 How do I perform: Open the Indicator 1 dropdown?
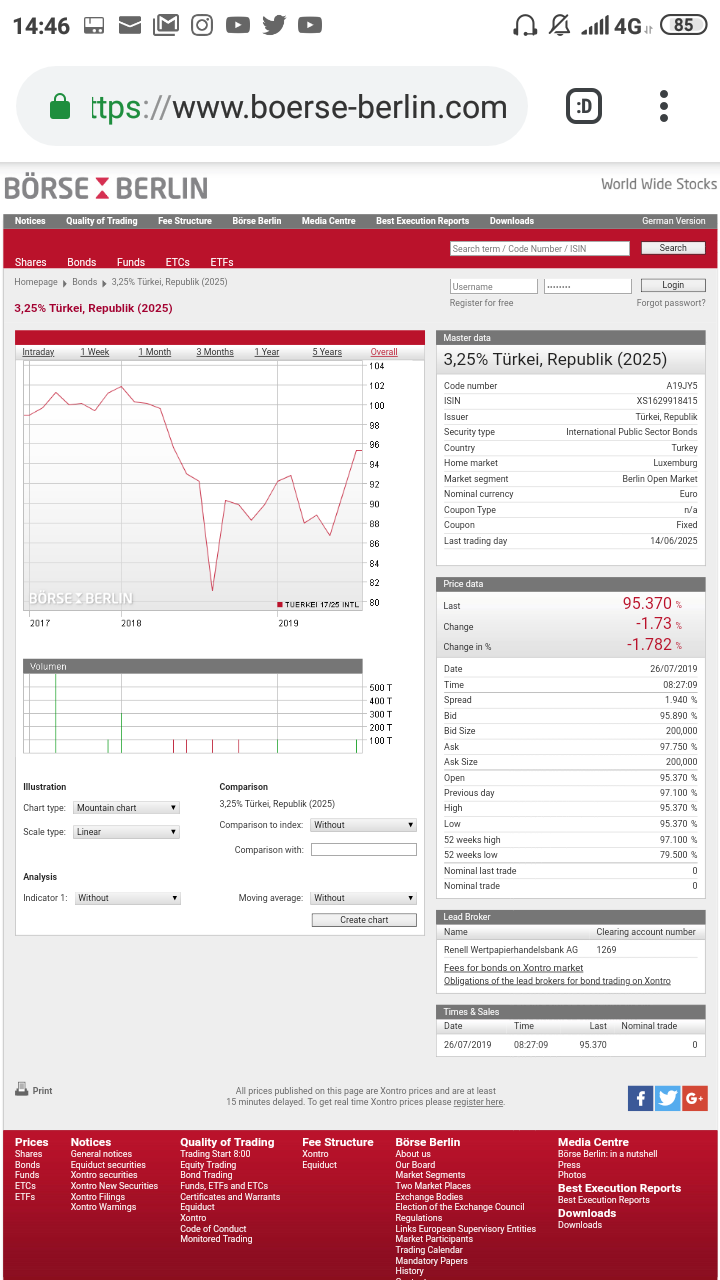pyautogui.click(x=127, y=898)
